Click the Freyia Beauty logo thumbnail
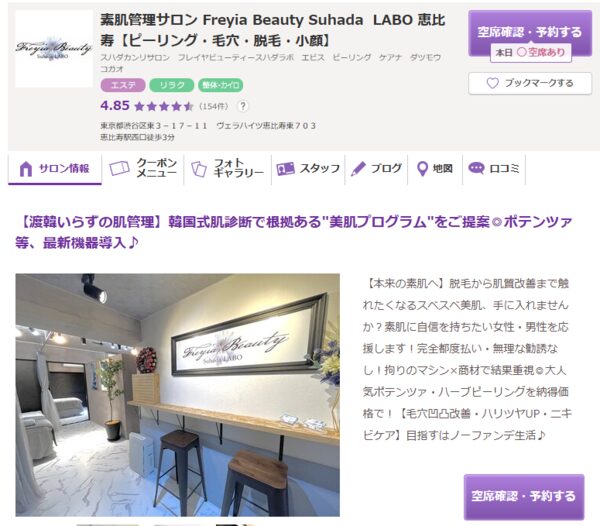600x526 pixels. point(54,49)
